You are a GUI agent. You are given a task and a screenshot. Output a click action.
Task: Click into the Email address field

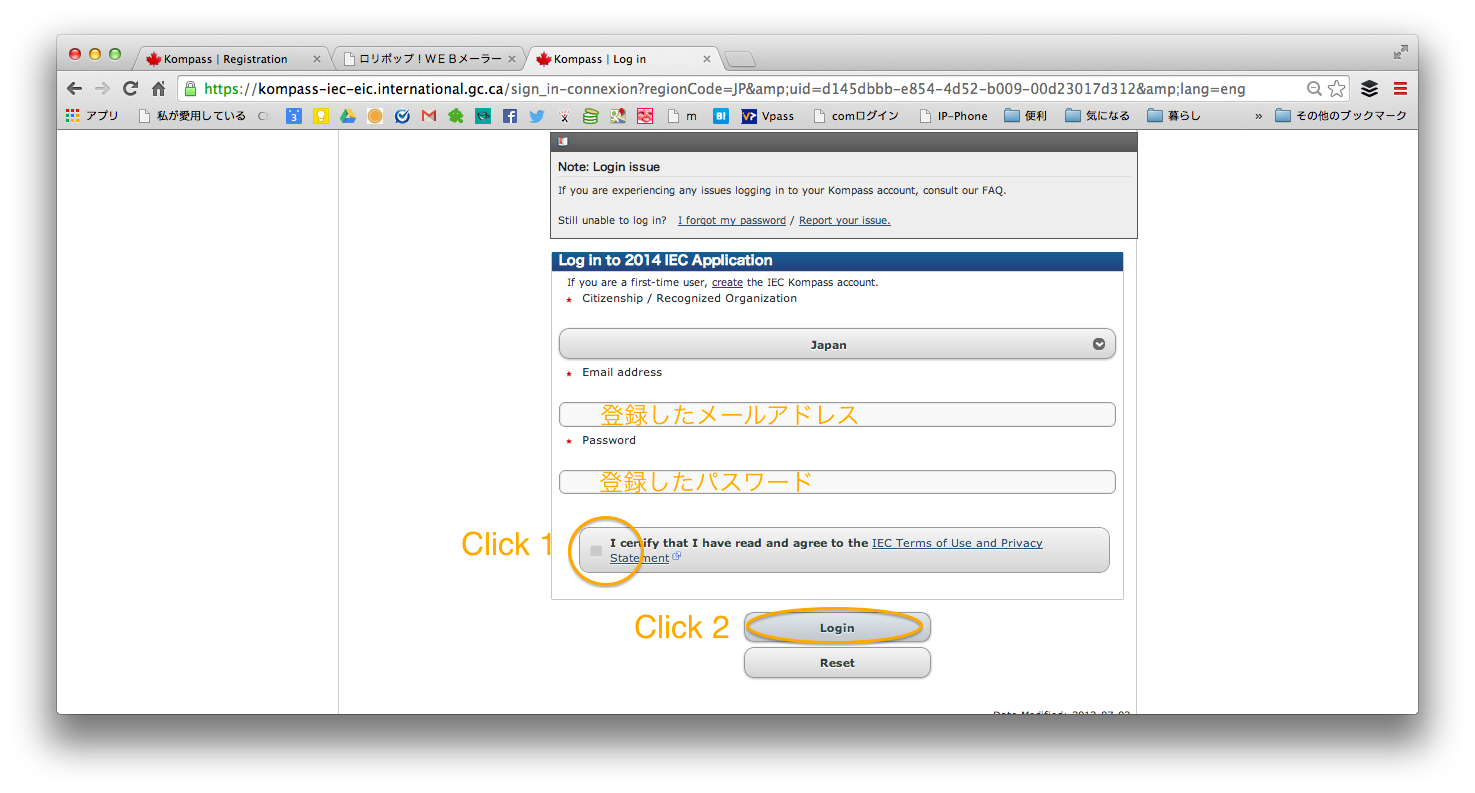[x=836, y=414]
